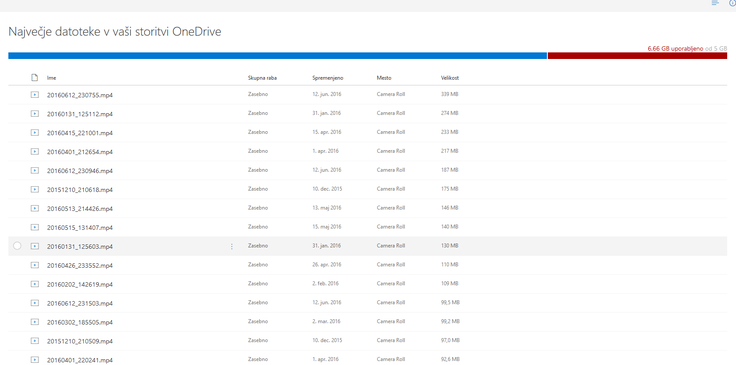Click video icon for 20160415_221001.mp4
Image resolution: width=736 pixels, height=365 pixels.
[34, 132]
